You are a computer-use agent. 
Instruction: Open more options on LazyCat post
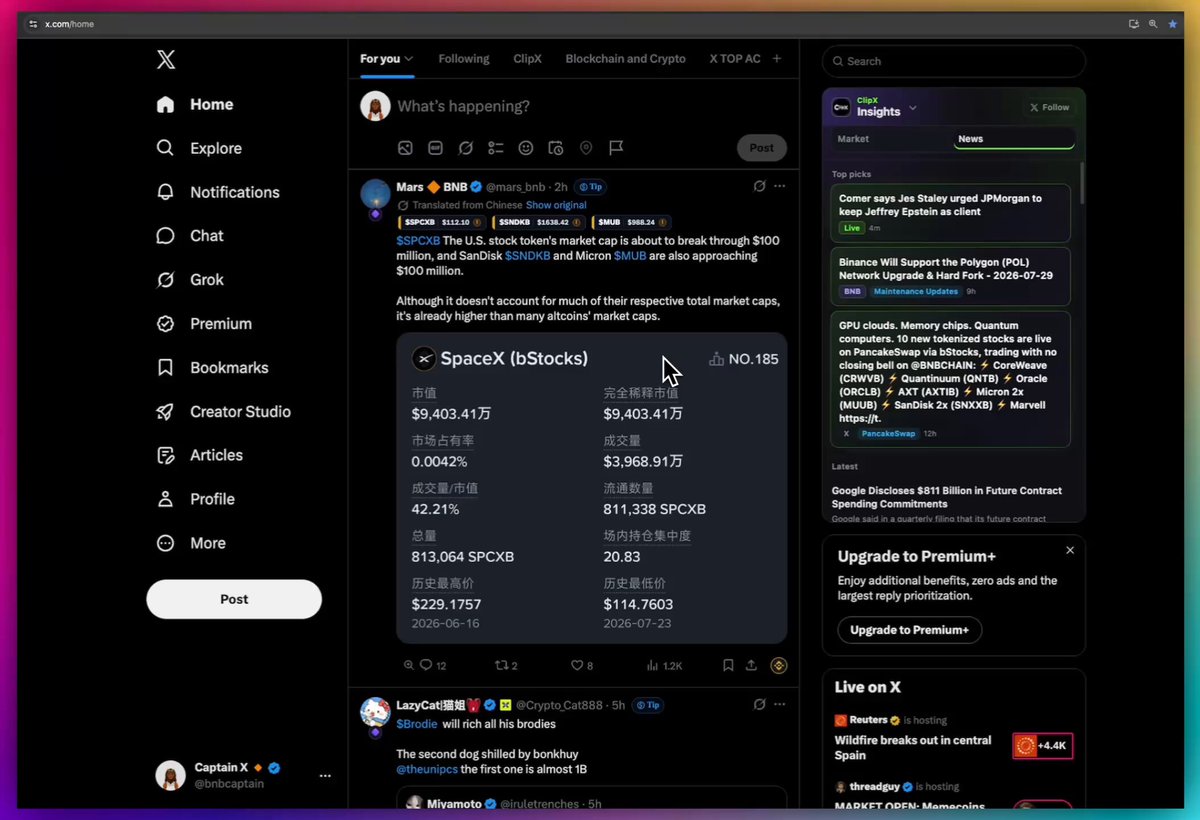(780, 704)
